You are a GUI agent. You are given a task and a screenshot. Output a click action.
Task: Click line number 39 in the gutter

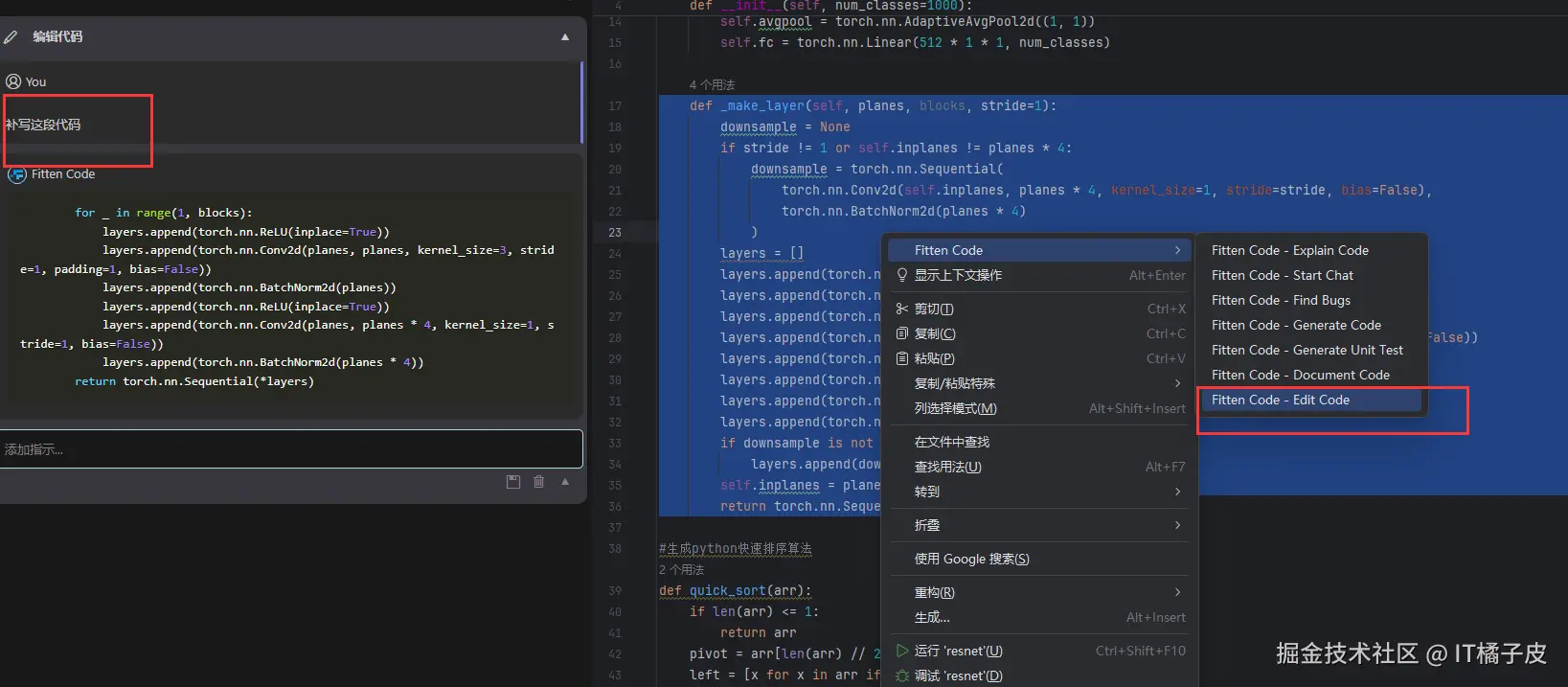[x=615, y=591]
